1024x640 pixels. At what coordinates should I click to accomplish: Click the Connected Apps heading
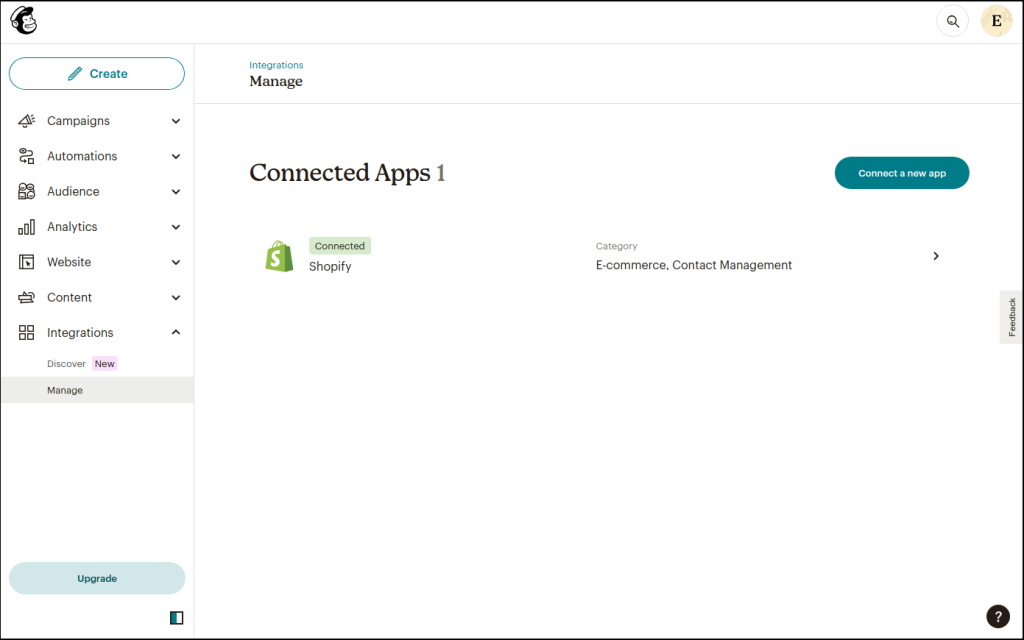347,173
